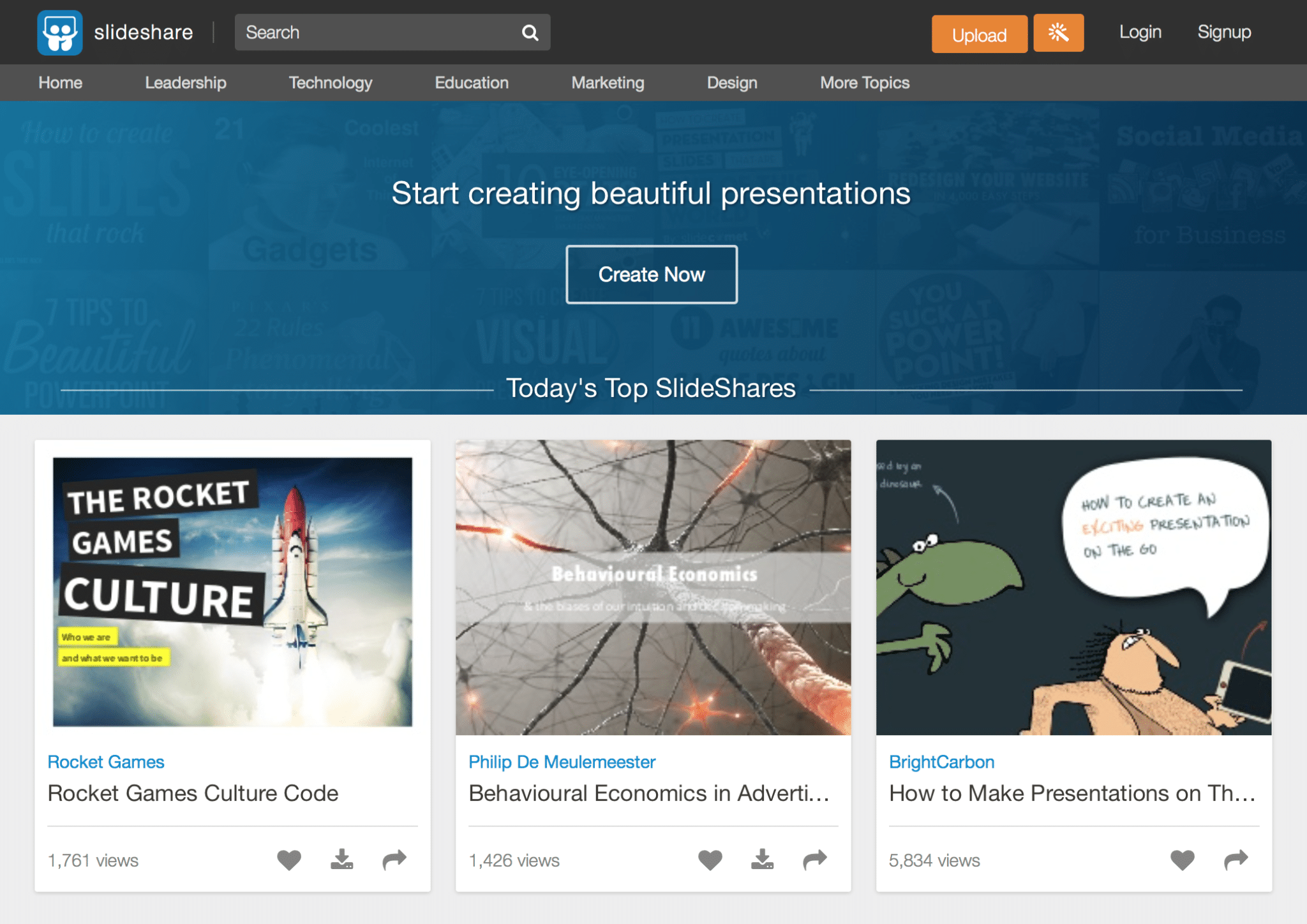Share the BrightCarbon presentation
This screenshot has width=1307, height=924.
(1236, 860)
